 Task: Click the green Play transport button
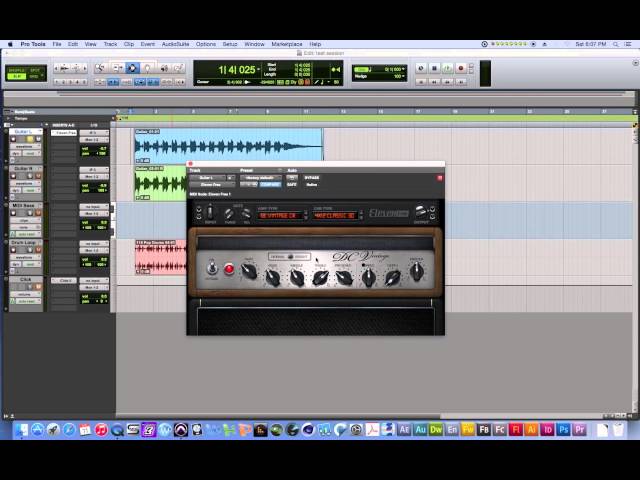tap(447, 68)
